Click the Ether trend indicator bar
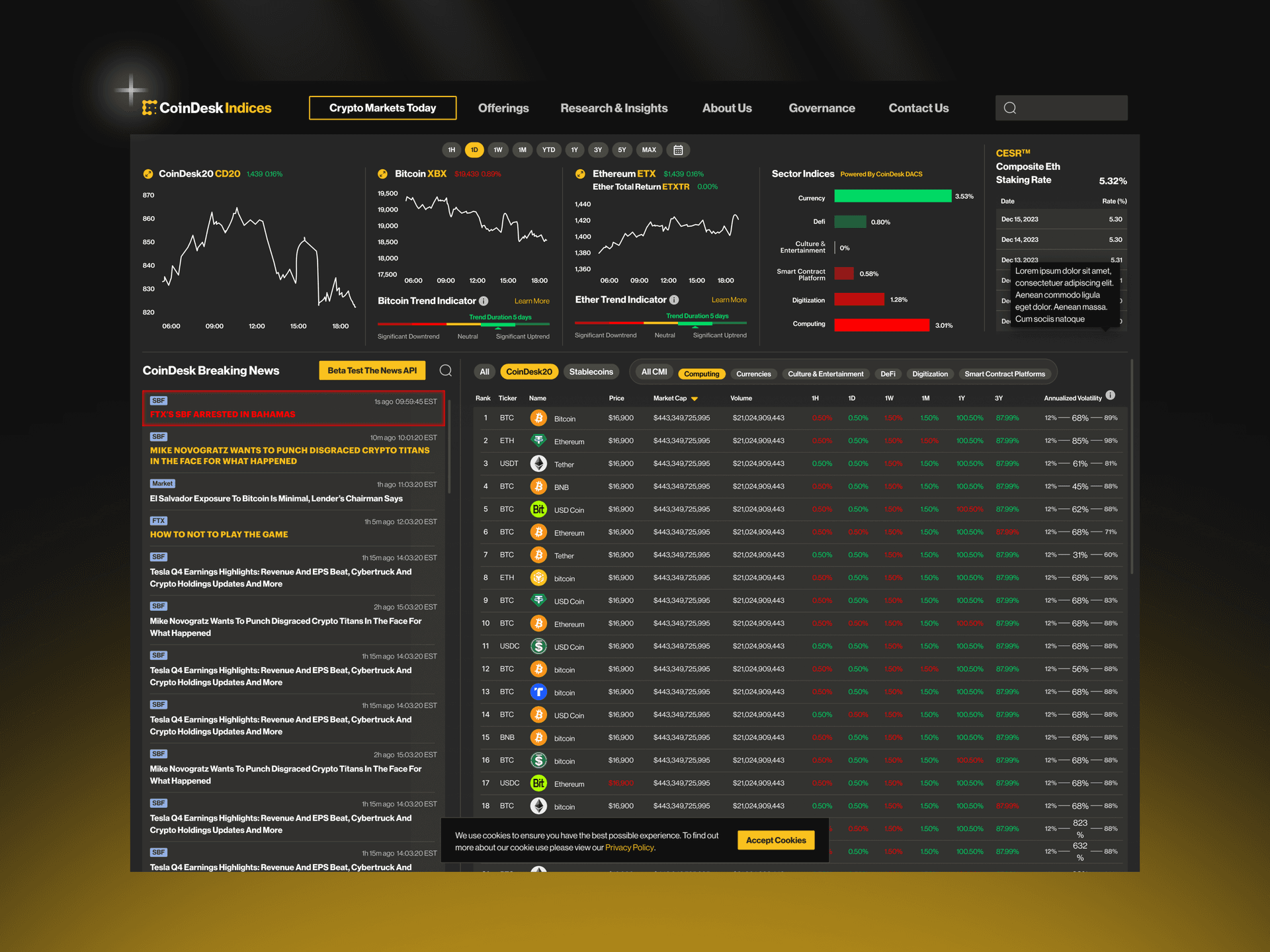The width and height of the screenshot is (1270, 952). click(x=661, y=323)
